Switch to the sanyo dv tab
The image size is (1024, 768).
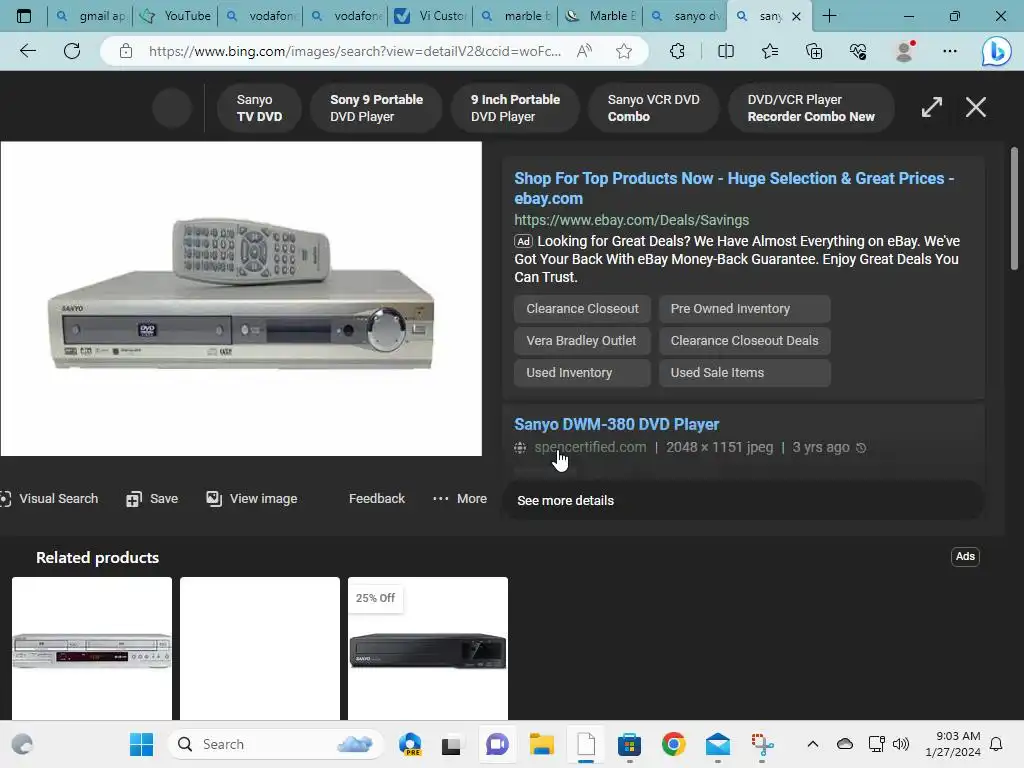pyautogui.click(x=686, y=16)
